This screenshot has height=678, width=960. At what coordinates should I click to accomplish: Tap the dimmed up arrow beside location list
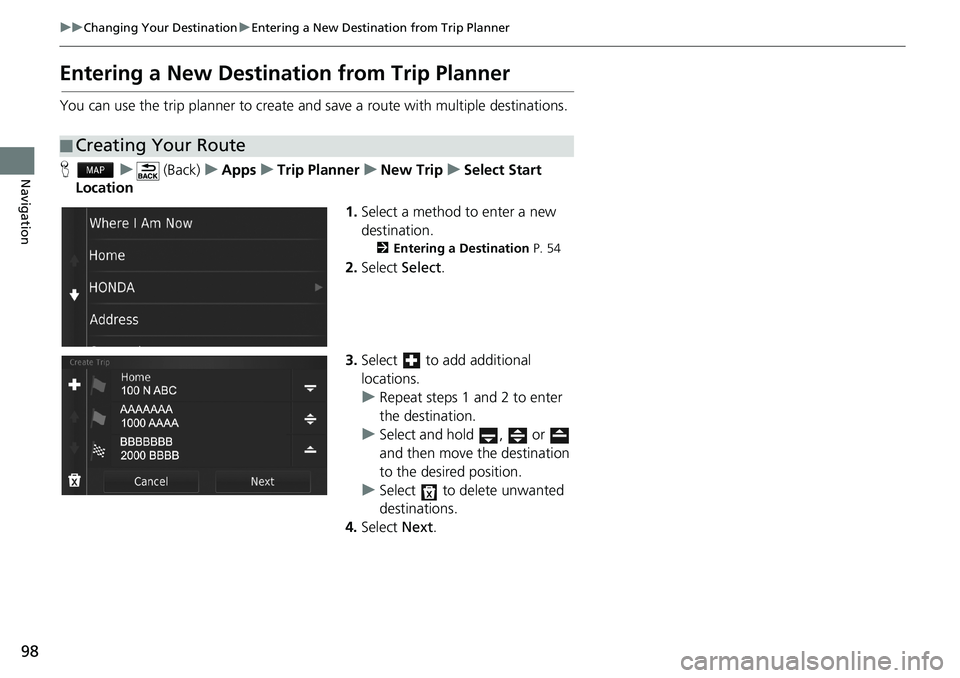[x=74, y=261]
